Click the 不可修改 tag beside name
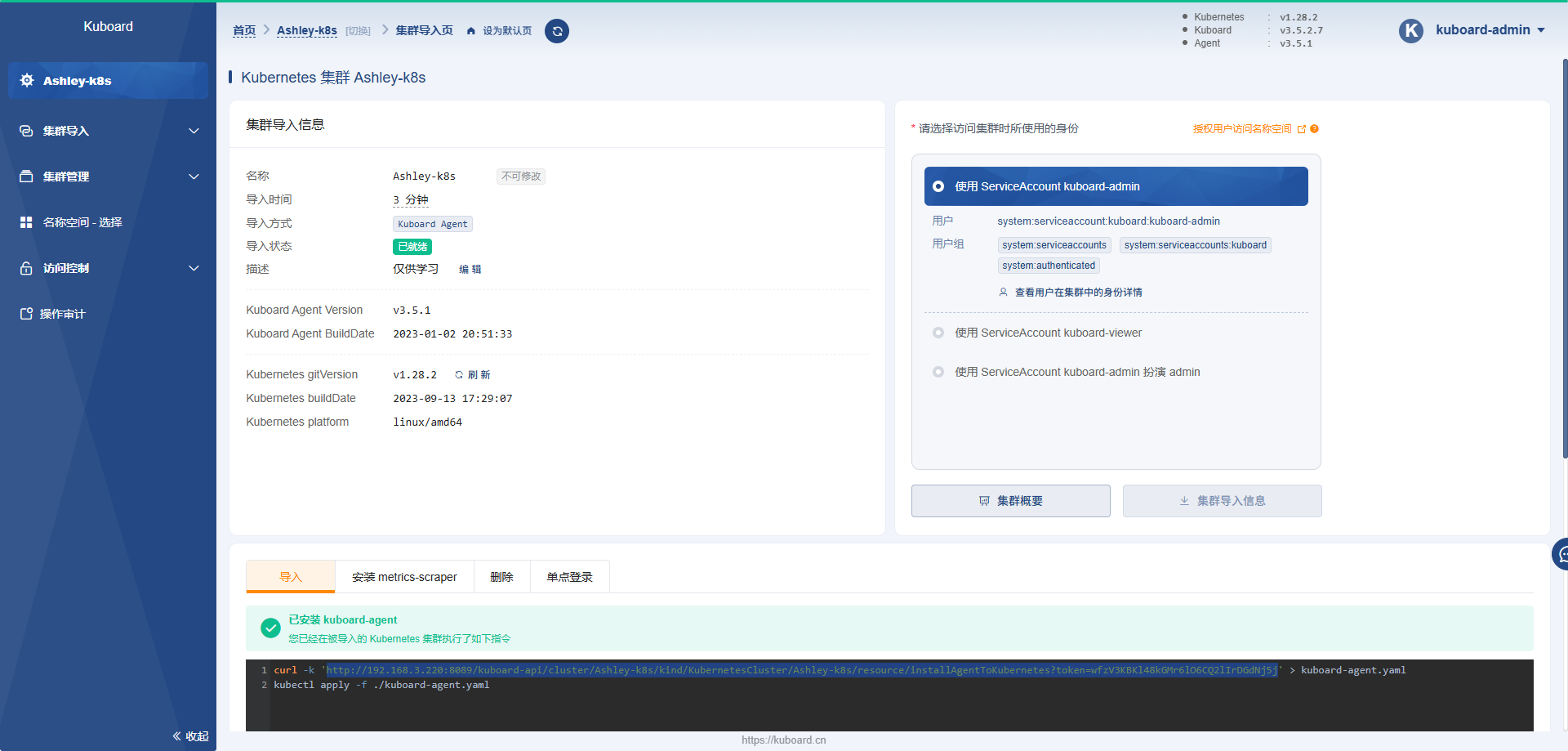This screenshot has width=1568, height=751. point(521,177)
